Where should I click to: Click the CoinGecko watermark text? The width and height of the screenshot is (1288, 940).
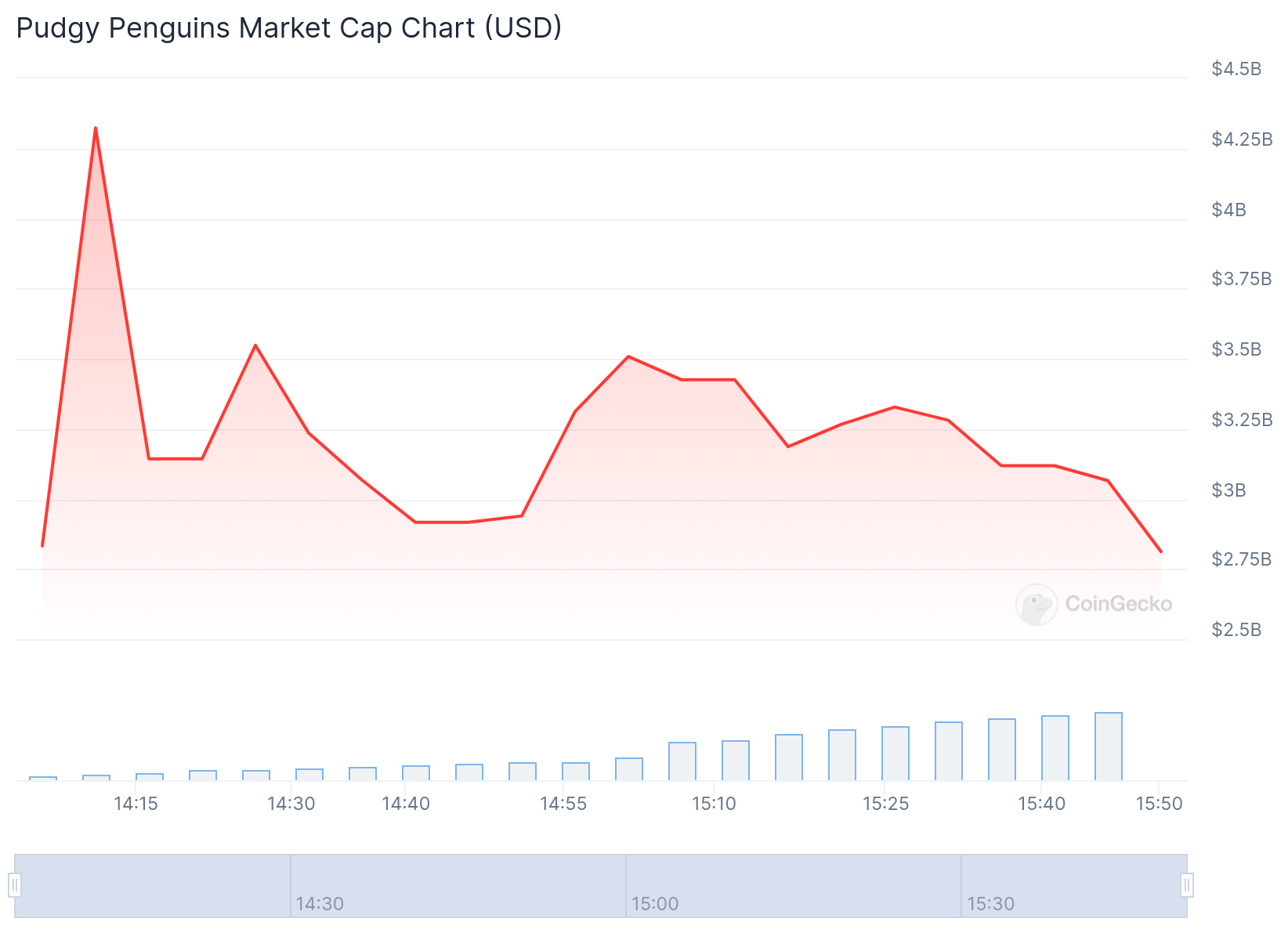[1119, 604]
